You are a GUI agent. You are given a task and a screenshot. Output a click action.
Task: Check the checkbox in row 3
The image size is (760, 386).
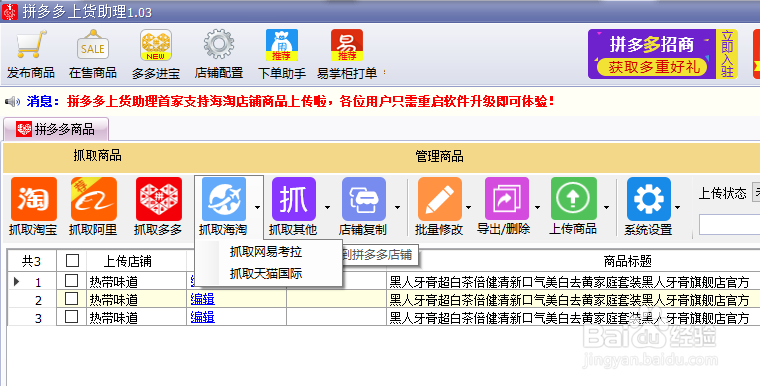pos(72,317)
